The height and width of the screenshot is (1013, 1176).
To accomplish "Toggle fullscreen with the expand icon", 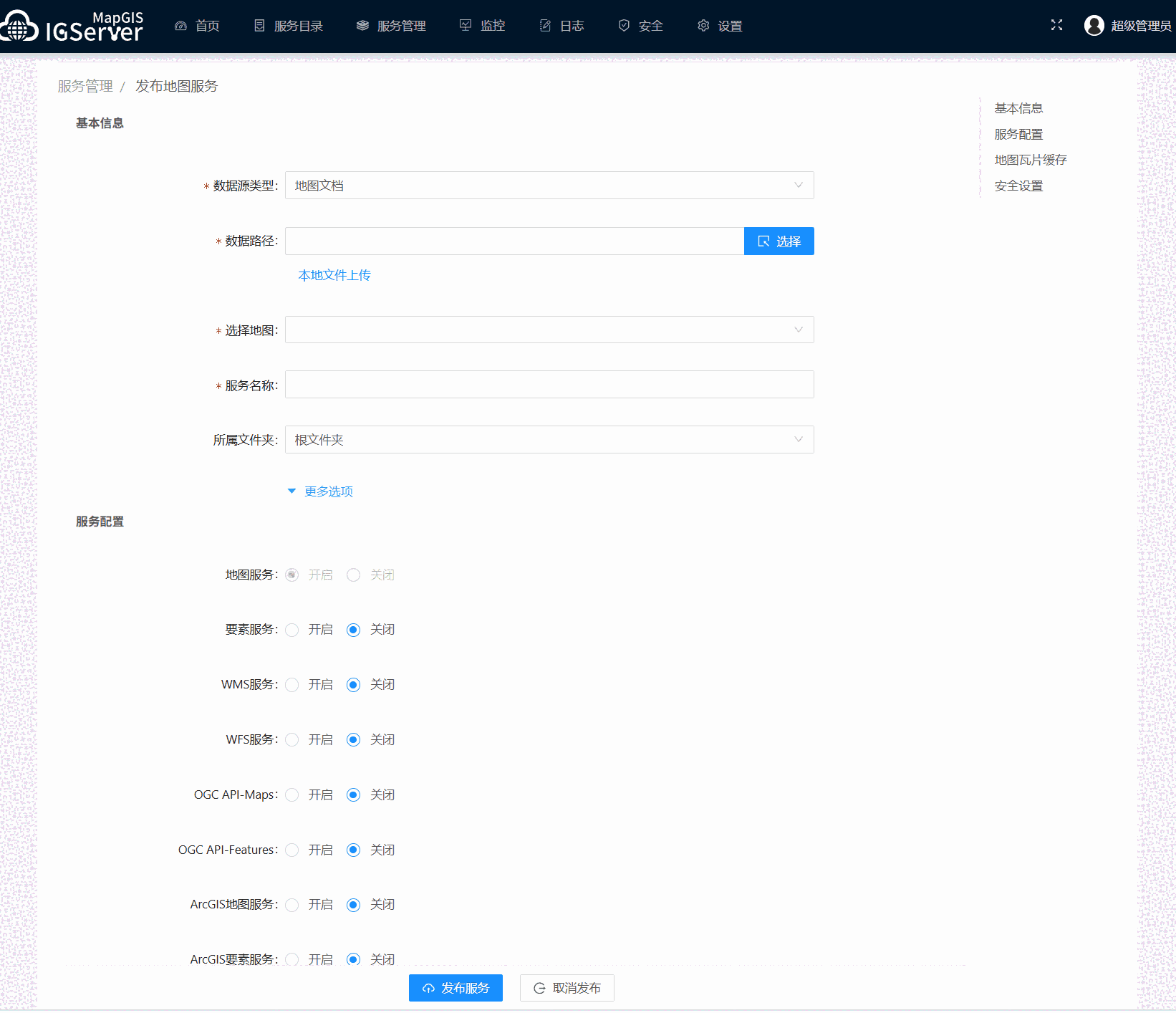I will click(1056, 25).
